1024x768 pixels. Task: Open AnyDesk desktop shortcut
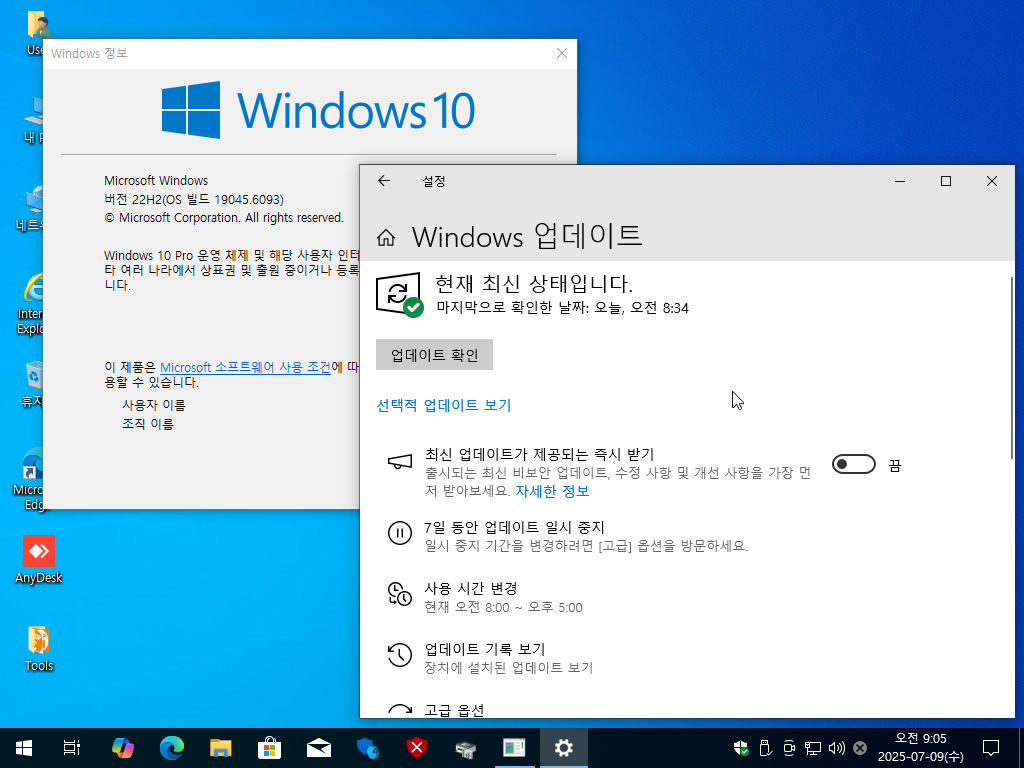click(39, 560)
